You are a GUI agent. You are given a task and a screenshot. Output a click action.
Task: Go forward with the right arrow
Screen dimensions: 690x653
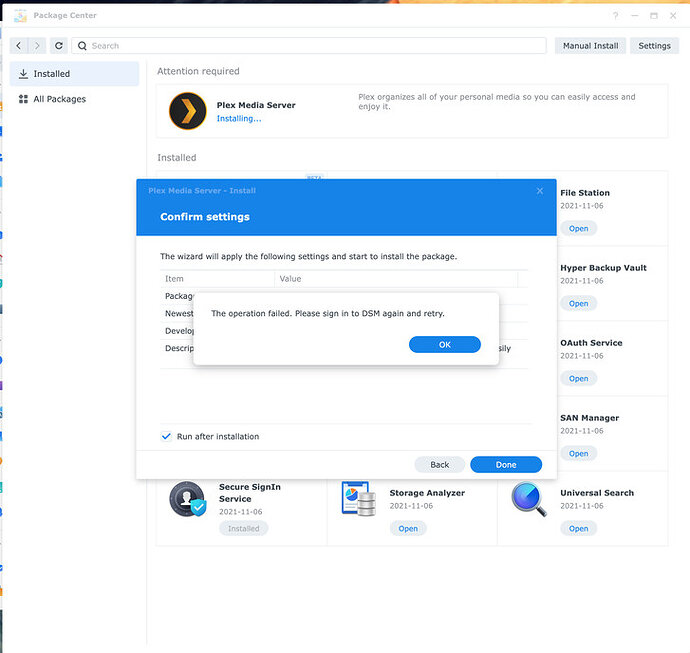pyautogui.click(x=37, y=45)
